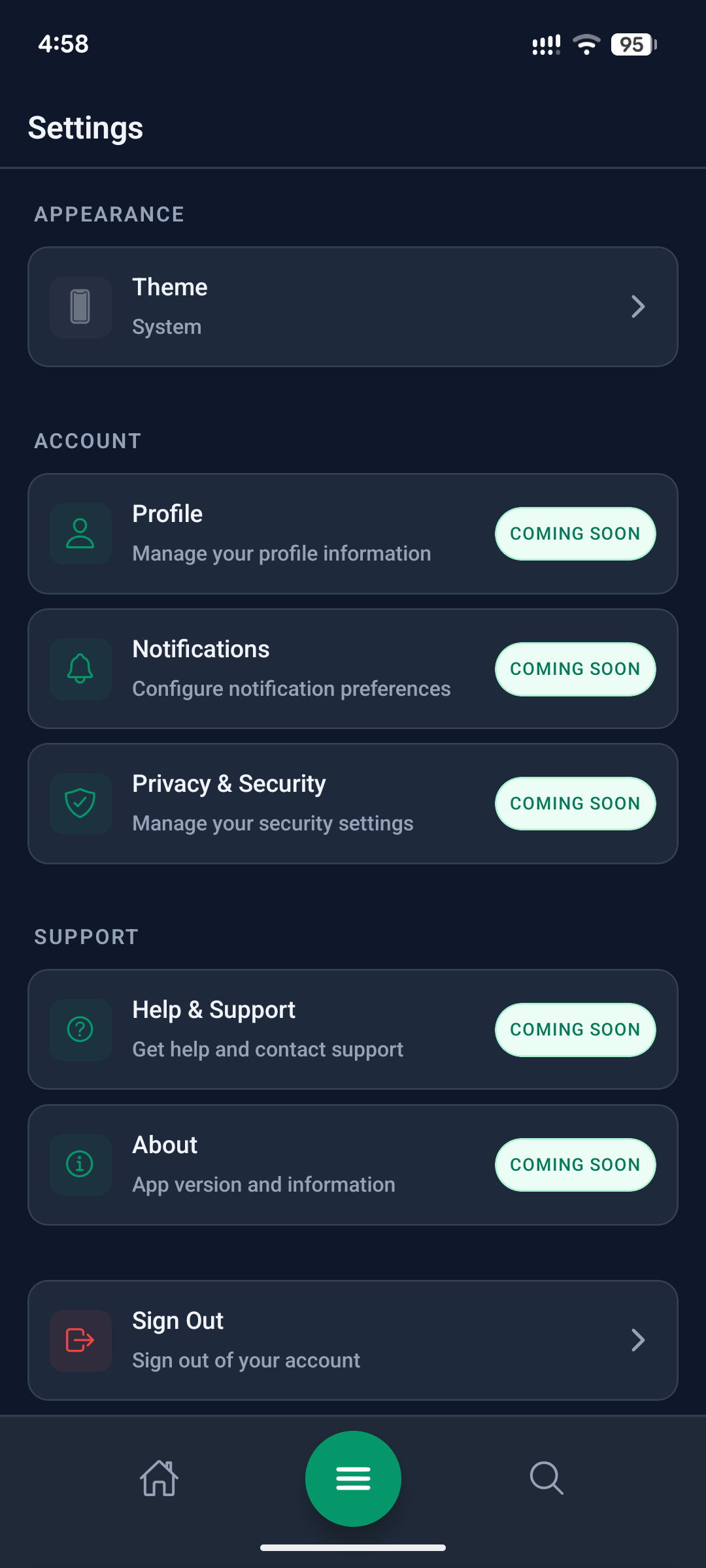This screenshot has width=706, height=1568.
Task: Tap the About info icon
Action: 80,1164
